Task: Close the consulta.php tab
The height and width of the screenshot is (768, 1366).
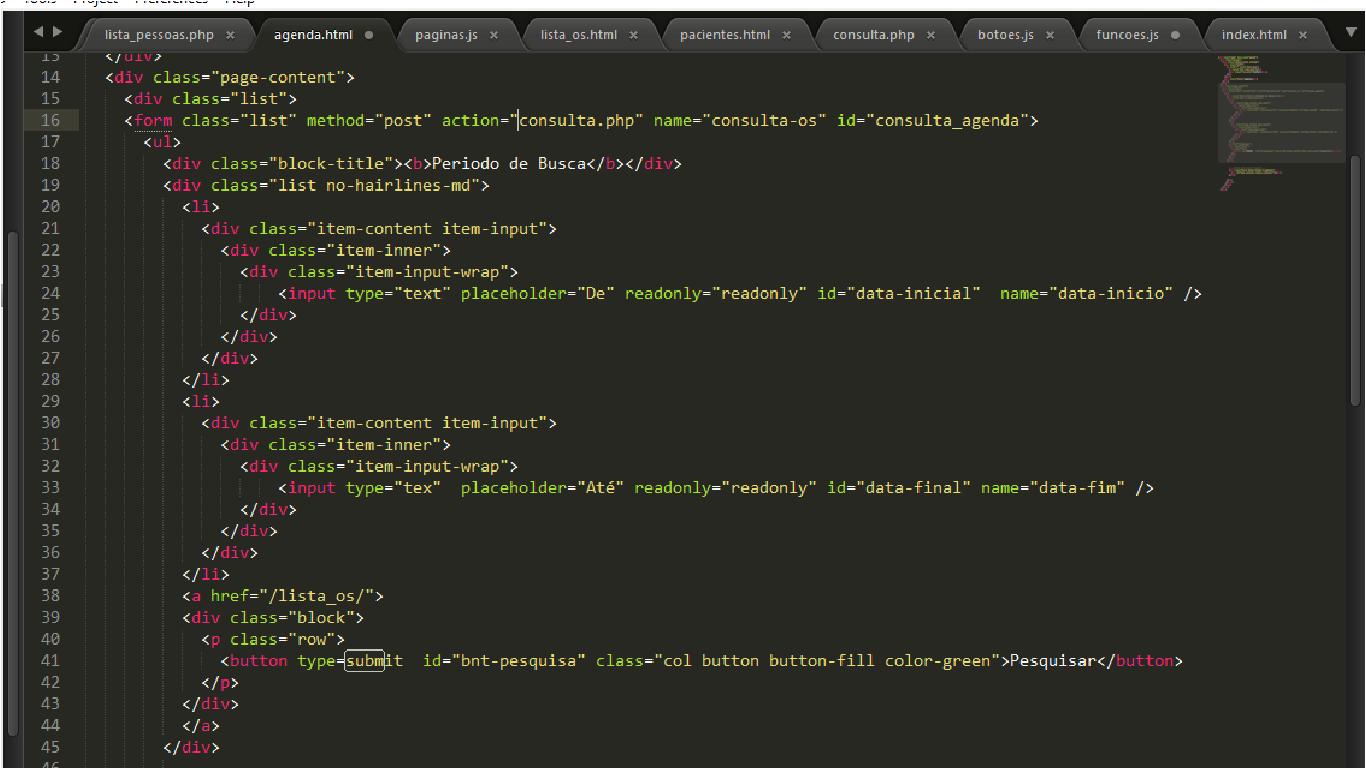Action: pyautogui.click(x=931, y=35)
